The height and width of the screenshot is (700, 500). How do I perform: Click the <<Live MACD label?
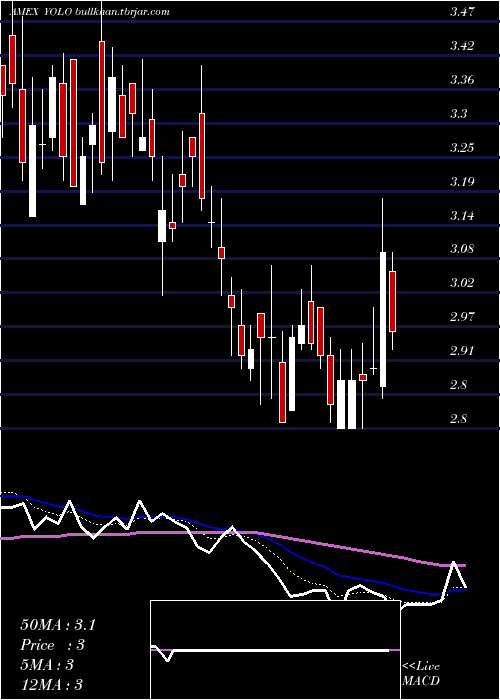click(421, 673)
